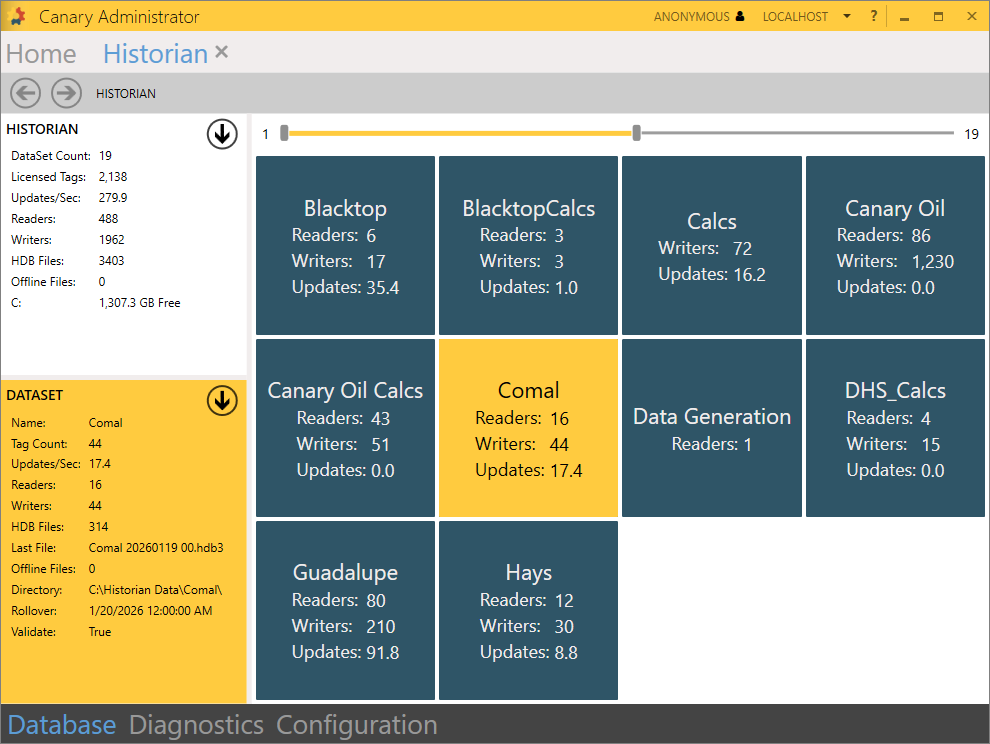Open the help question mark icon
The image size is (990, 744).
pyautogui.click(x=873, y=16)
